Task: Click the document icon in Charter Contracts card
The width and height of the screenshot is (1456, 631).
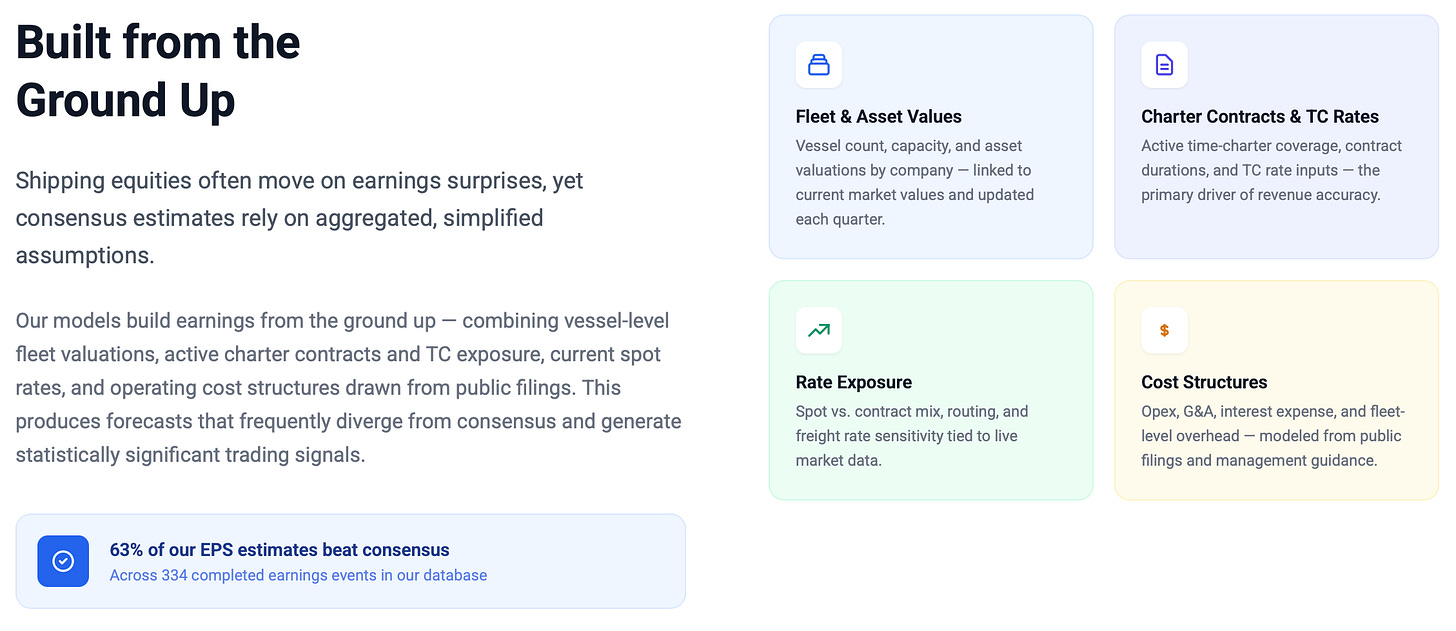Action: [x=1164, y=65]
